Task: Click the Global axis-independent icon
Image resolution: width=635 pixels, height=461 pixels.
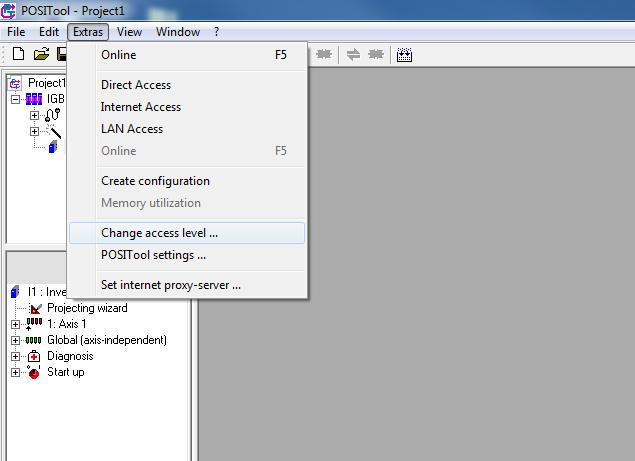Action: [x=34, y=340]
